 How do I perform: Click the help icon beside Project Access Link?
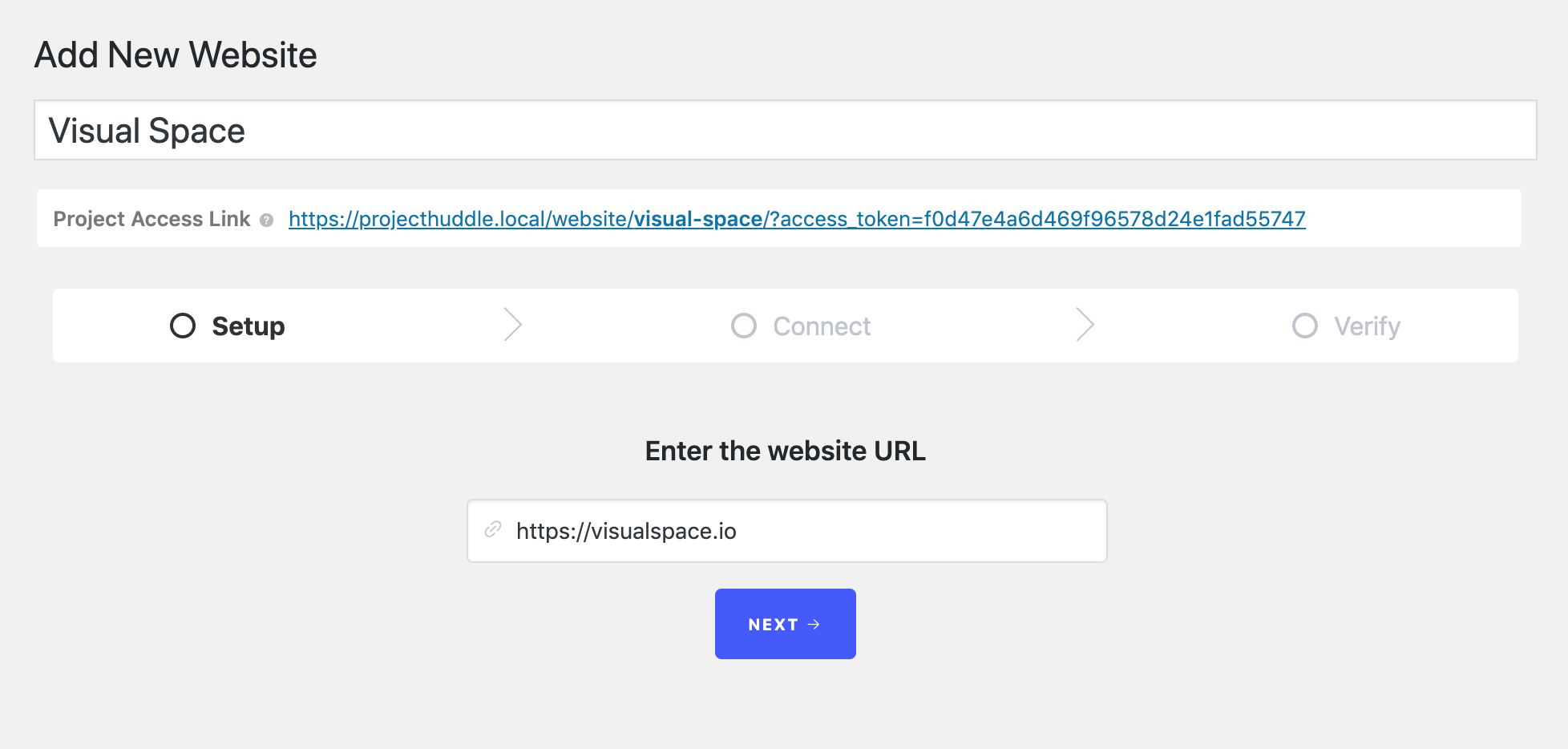(x=267, y=220)
